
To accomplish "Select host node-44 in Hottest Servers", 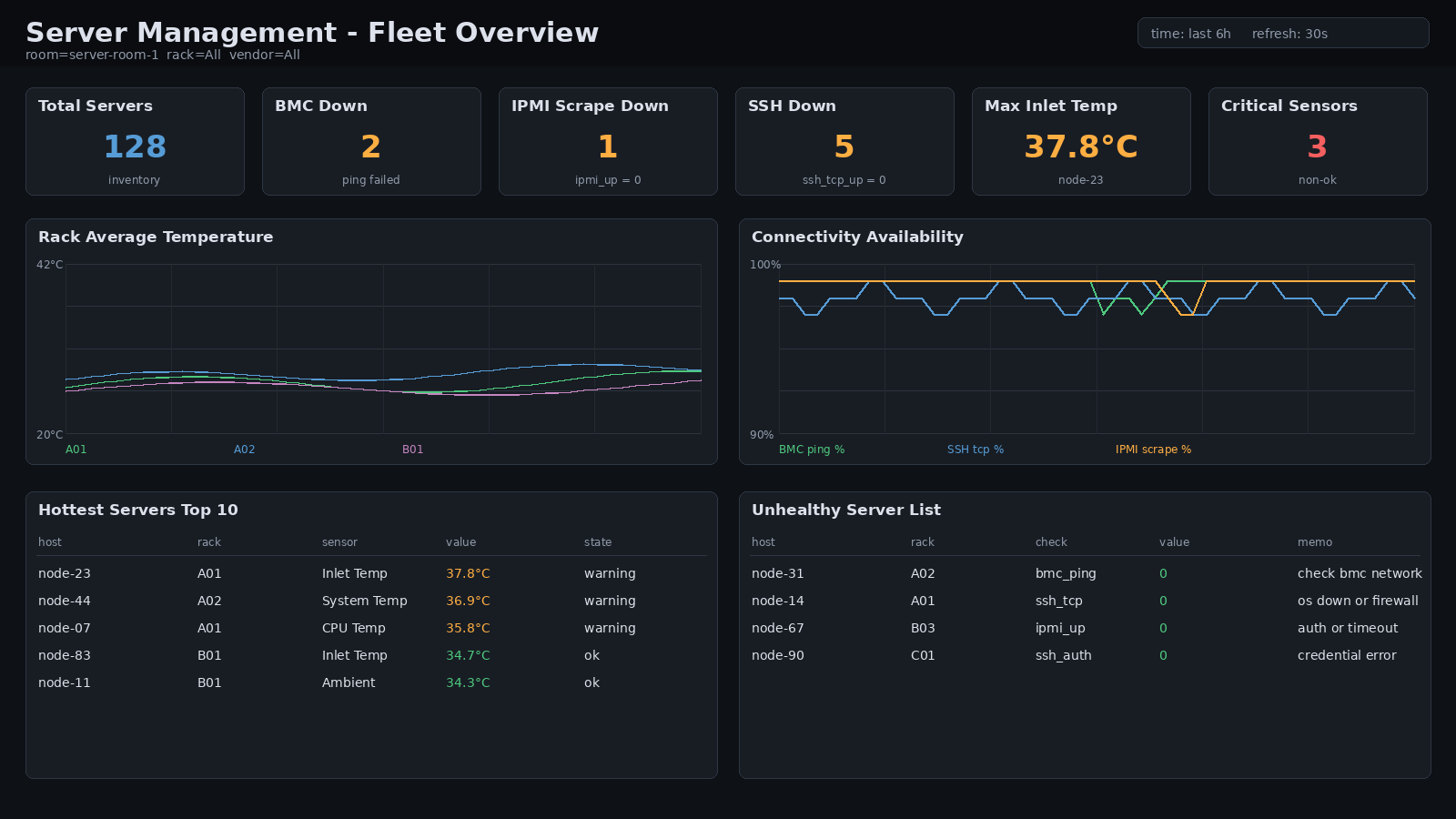I will [x=65, y=601].
